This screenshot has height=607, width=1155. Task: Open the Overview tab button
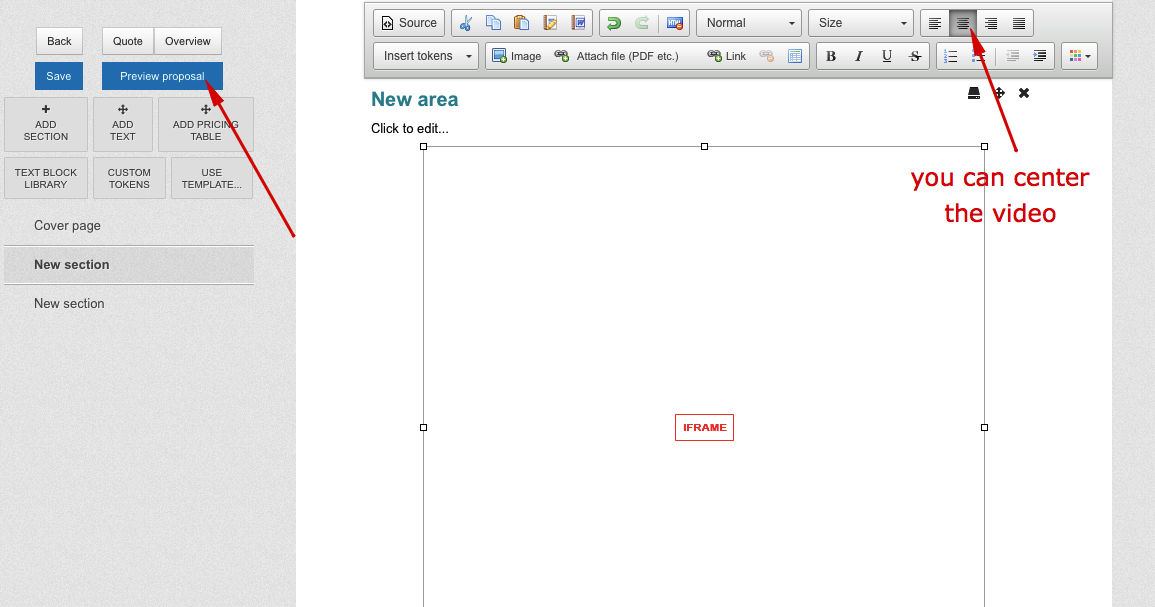point(188,41)
